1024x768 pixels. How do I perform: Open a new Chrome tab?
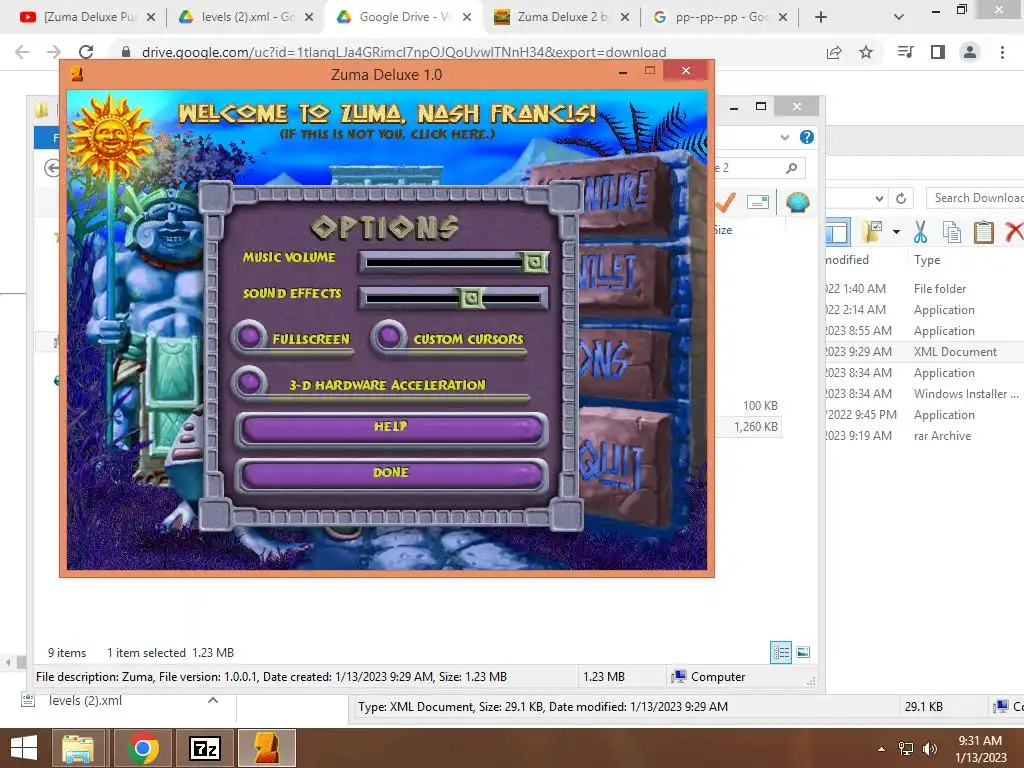821,17
